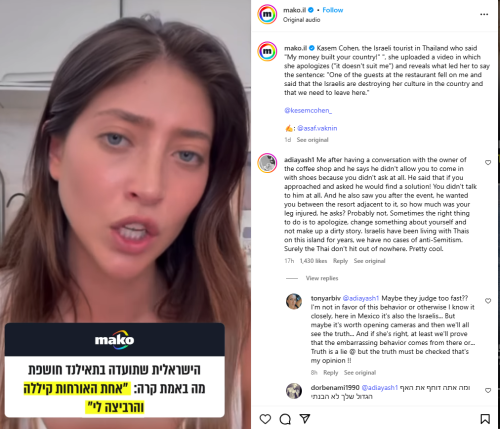Viewport: 500px width, 429px height.
Task: Open the @asaf.vaknin mention link
Action: [317, 128]
